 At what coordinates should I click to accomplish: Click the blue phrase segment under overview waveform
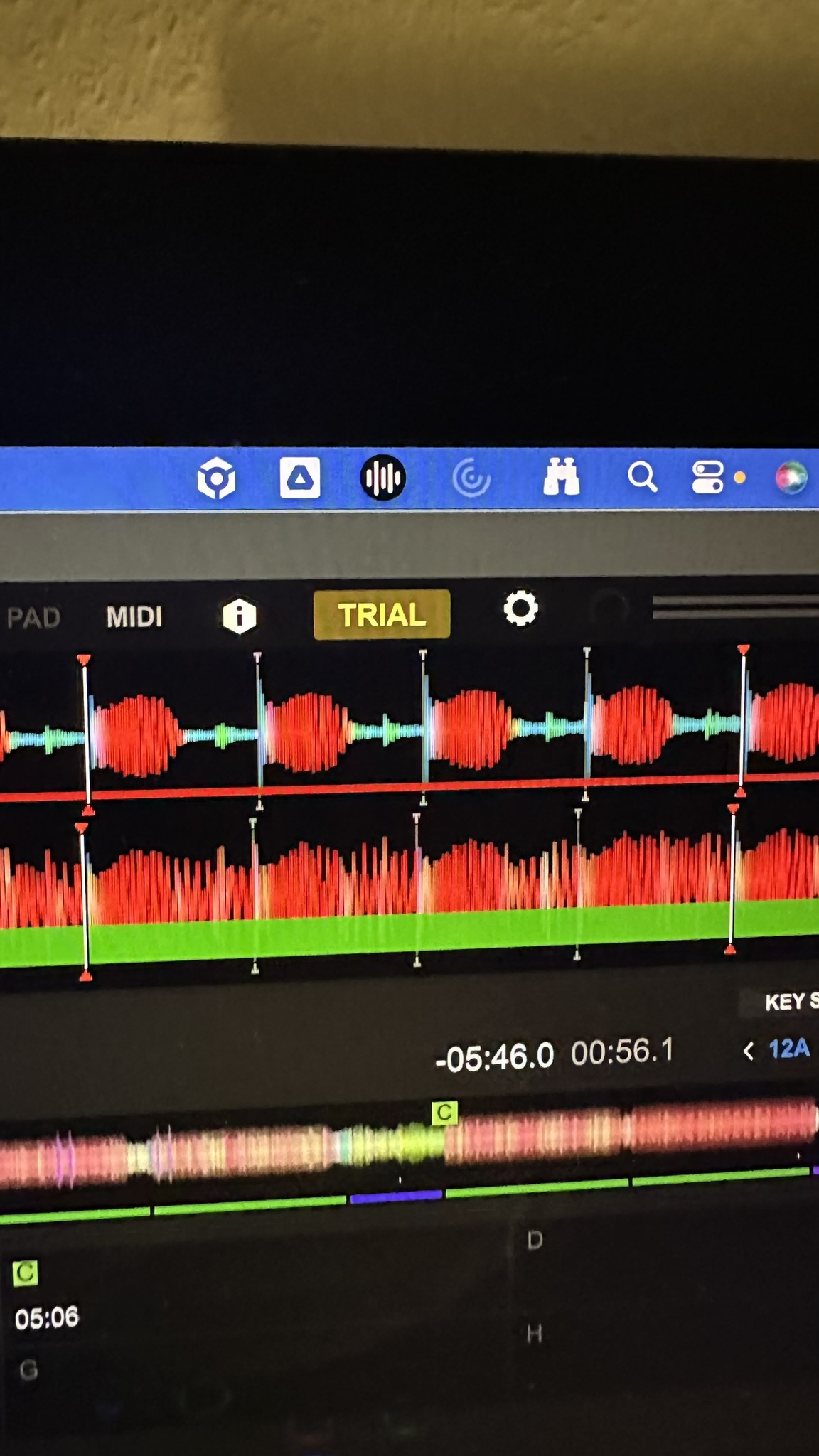(x=396, y=1197)
